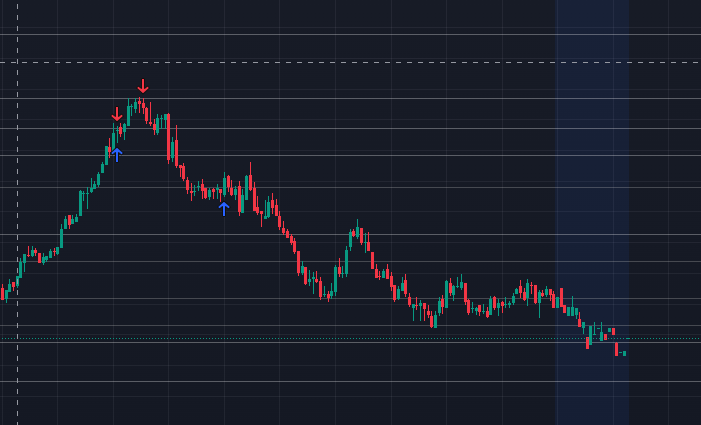Image resolution: width=701 pixels, height=425 pixels.
Task: Click the red down arrow above the chart's highest peak
Action: (143, 87)
